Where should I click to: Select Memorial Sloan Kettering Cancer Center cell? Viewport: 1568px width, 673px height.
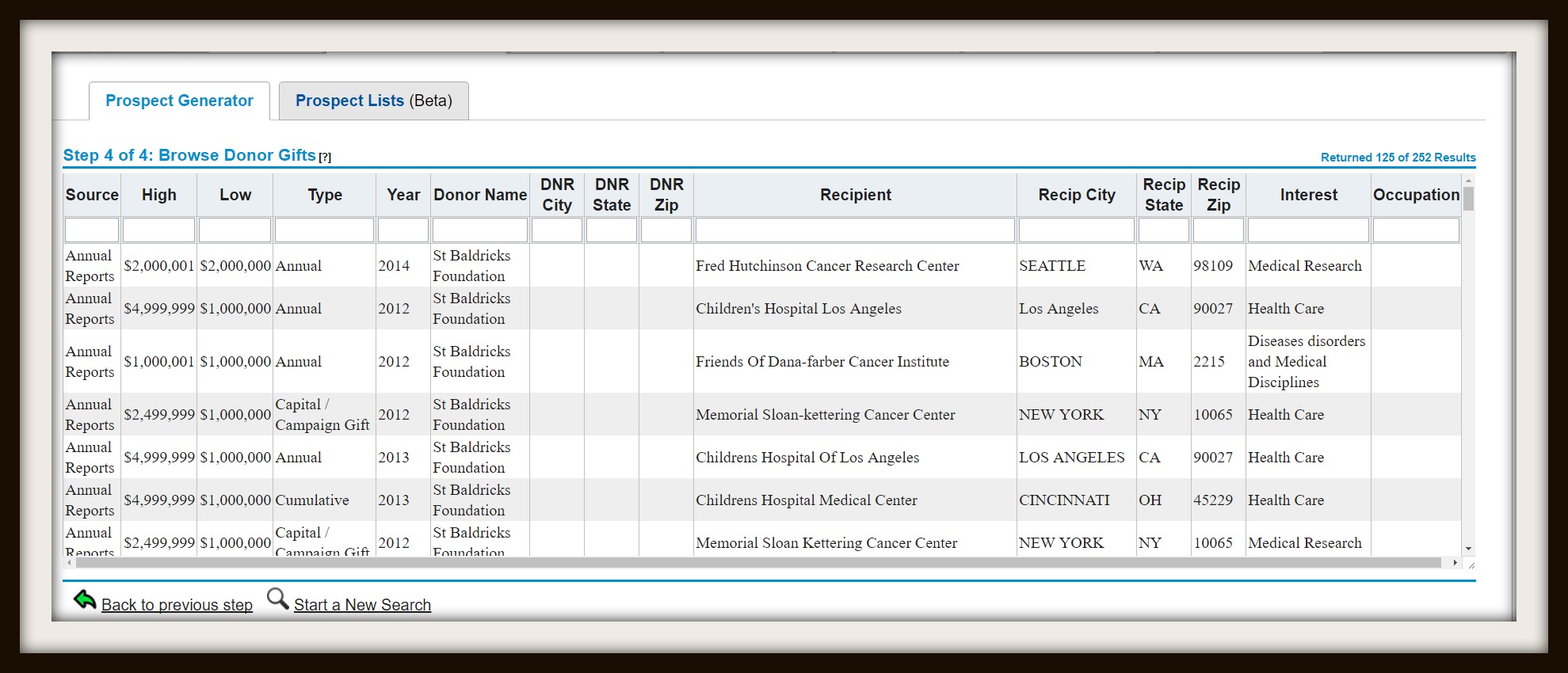(855, 539)
